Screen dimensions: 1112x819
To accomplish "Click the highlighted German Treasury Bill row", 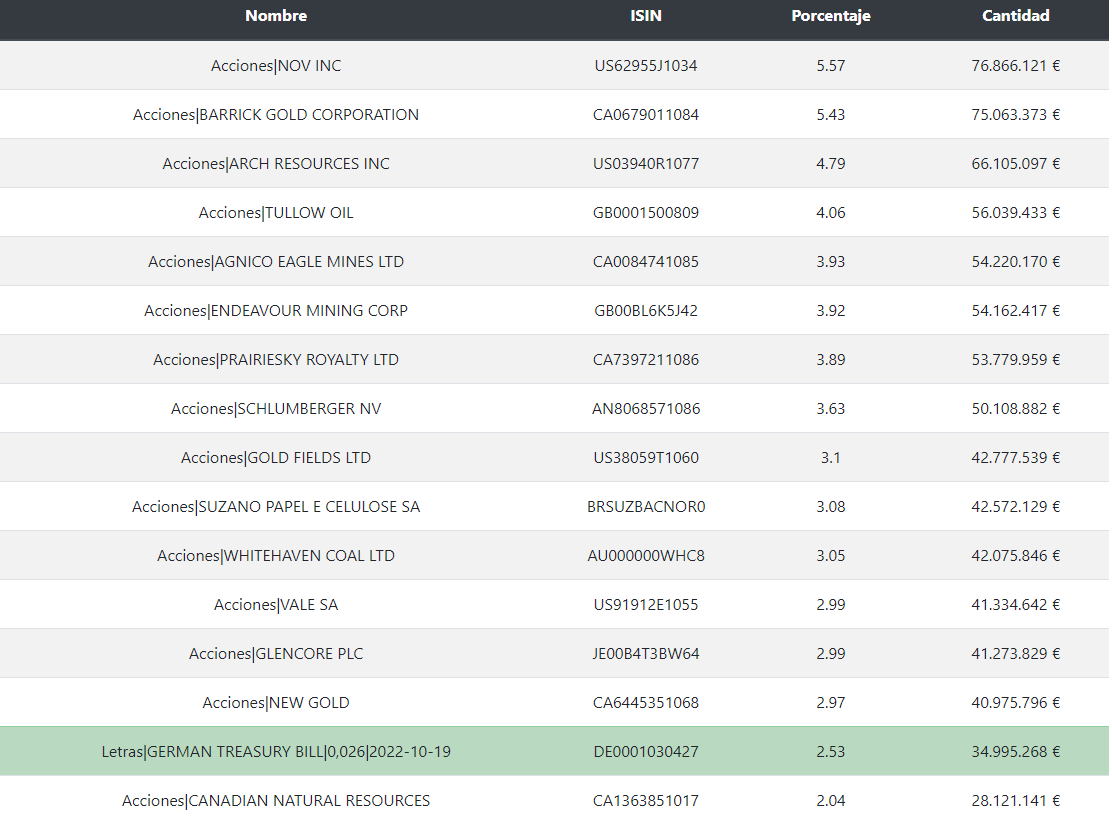I will 276,752.
